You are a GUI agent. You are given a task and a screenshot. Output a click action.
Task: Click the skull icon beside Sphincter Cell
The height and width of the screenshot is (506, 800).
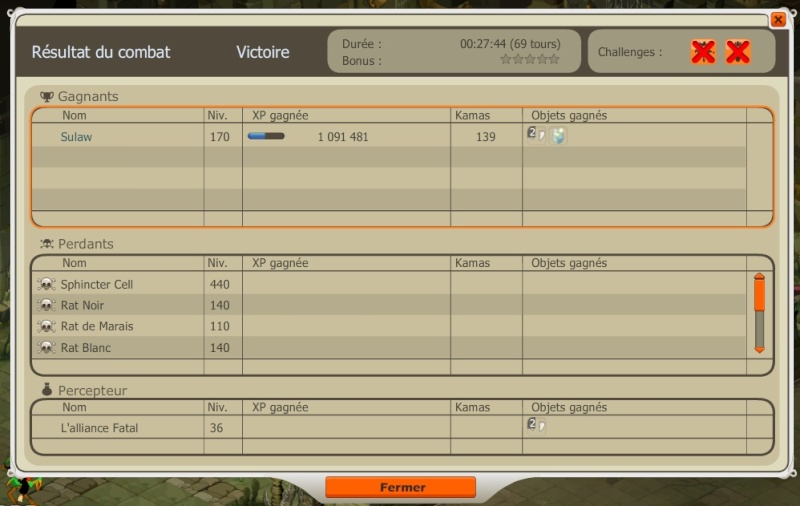pyautogui.click(x=46, y=284)
